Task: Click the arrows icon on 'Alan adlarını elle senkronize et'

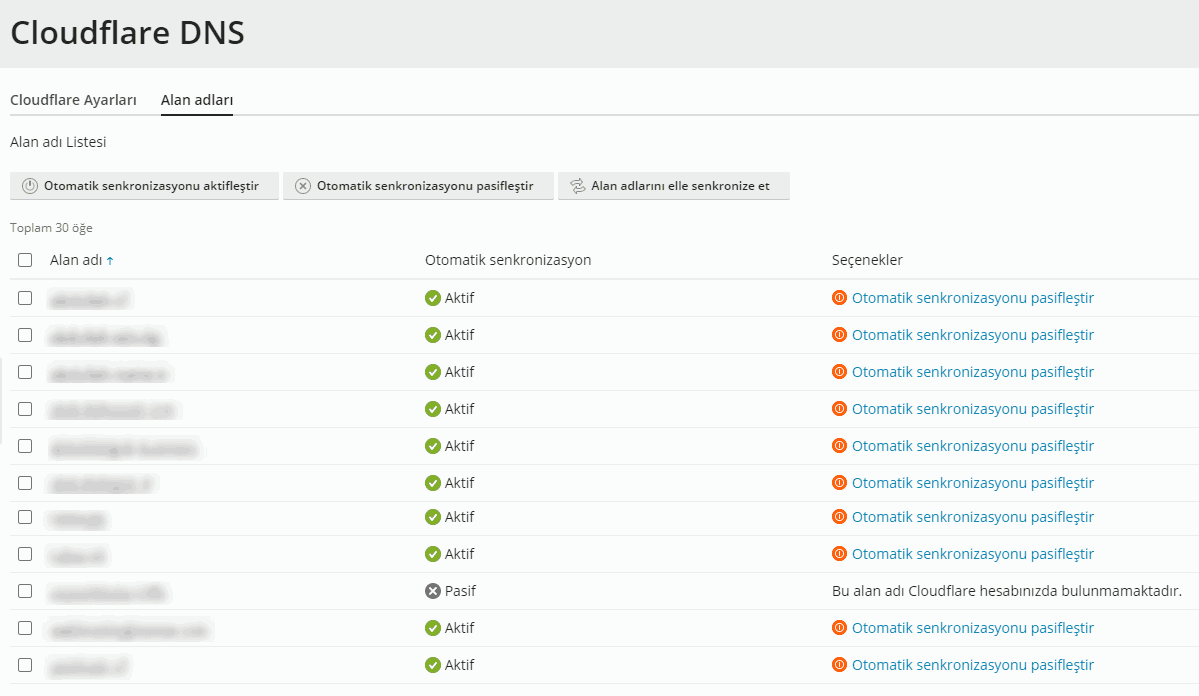Action: (x=577, y=186)
